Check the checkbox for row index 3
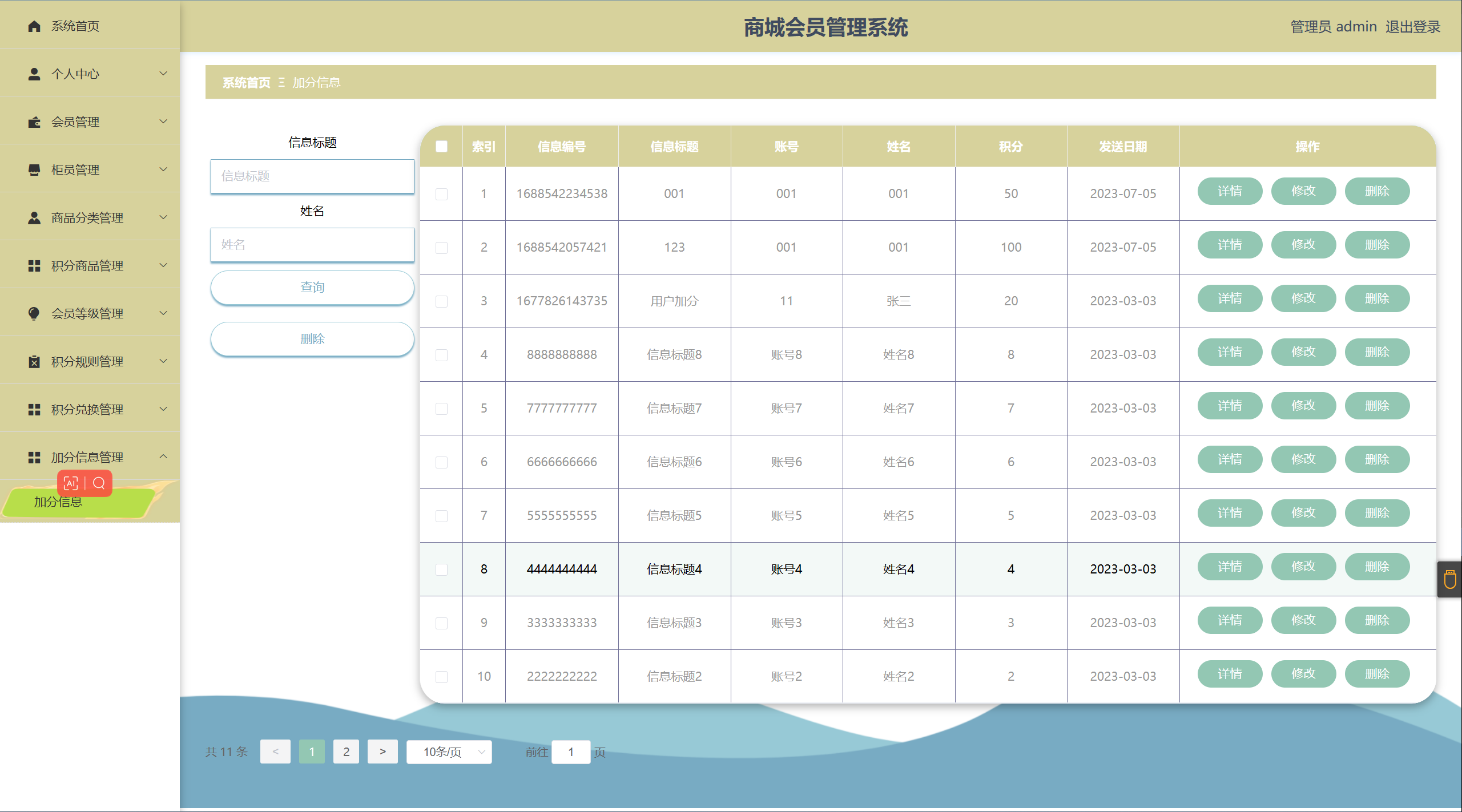This screenshot has width=1462, height=812. pyautogui.click(x=441, y=301)
